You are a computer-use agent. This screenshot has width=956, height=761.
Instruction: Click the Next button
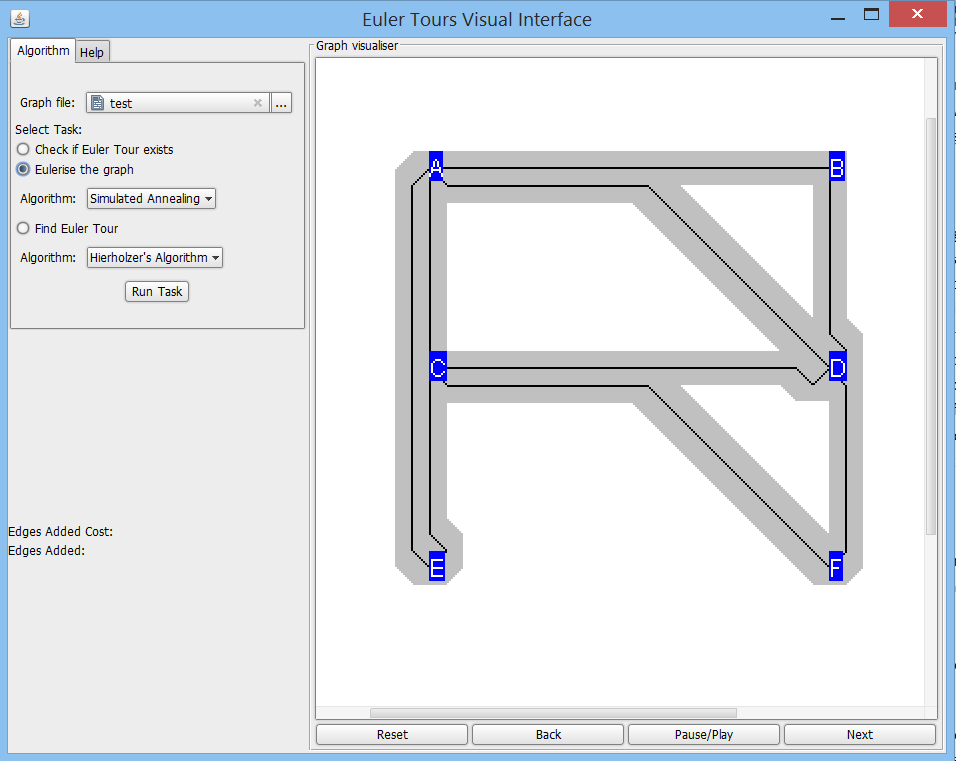click(860, 735)
